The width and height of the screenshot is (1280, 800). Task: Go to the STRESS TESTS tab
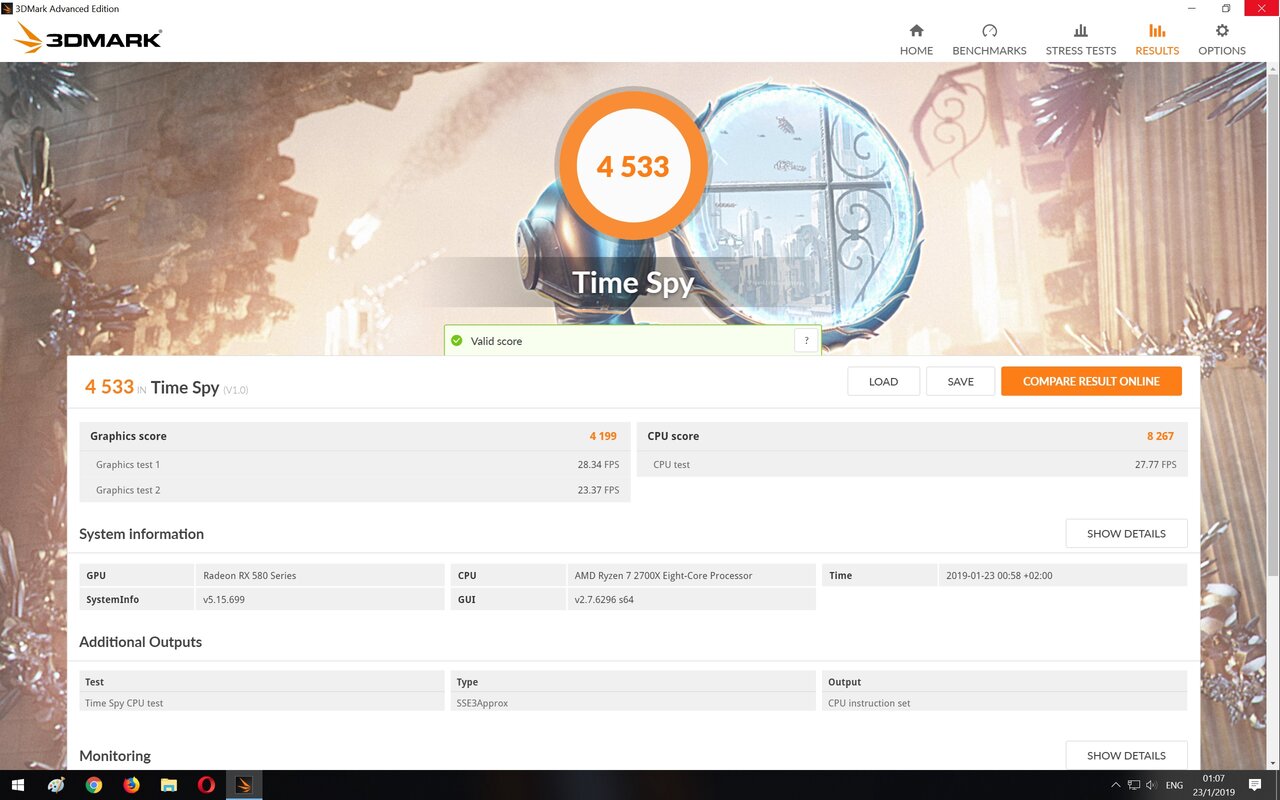pos(1080,40)
